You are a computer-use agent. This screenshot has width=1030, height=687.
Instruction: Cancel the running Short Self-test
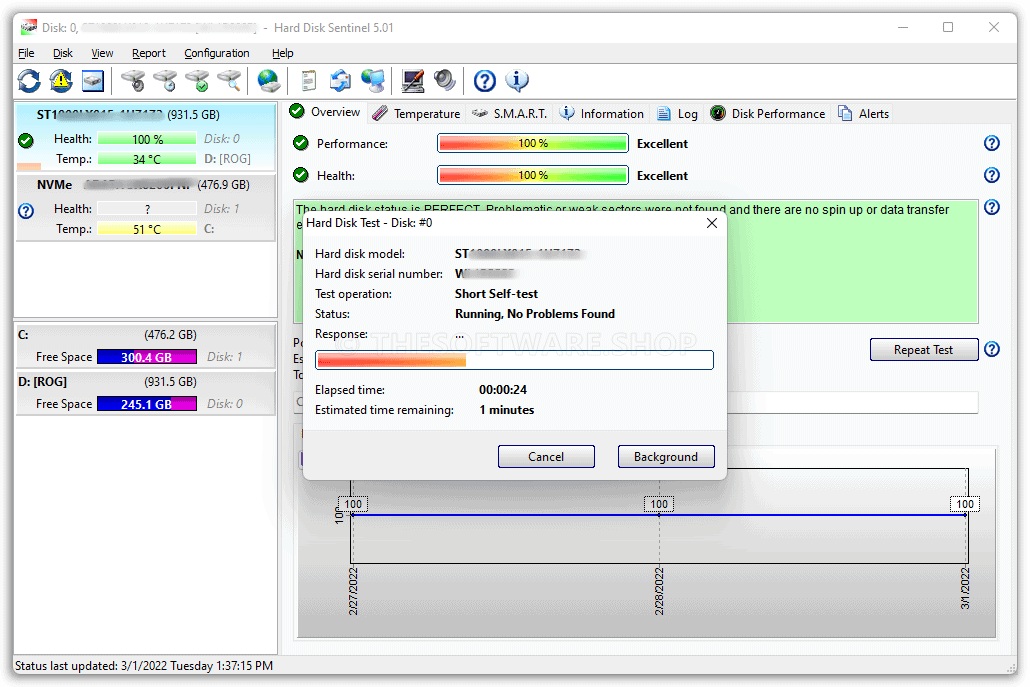coord(546,456)
